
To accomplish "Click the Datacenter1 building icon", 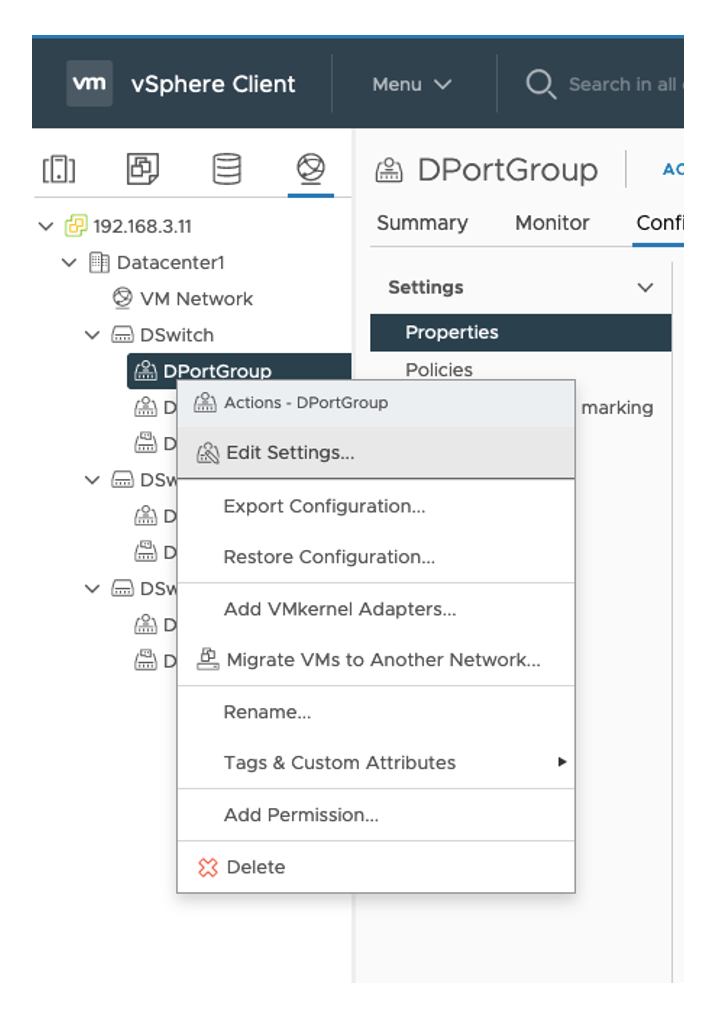I will [x=99, y=262].
